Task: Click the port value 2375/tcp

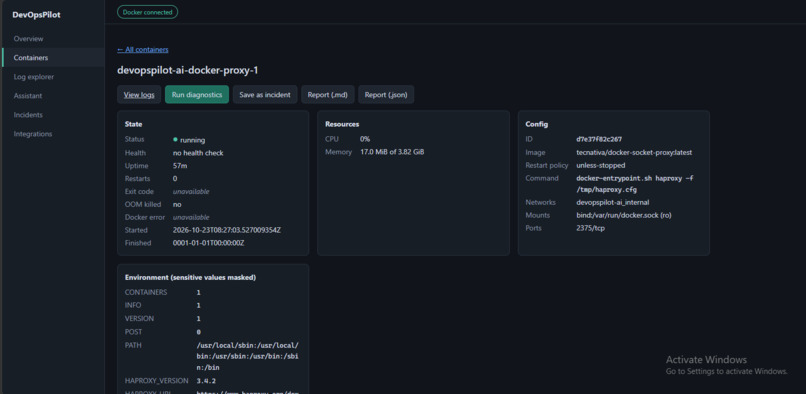Action: [x=591, y=228]
